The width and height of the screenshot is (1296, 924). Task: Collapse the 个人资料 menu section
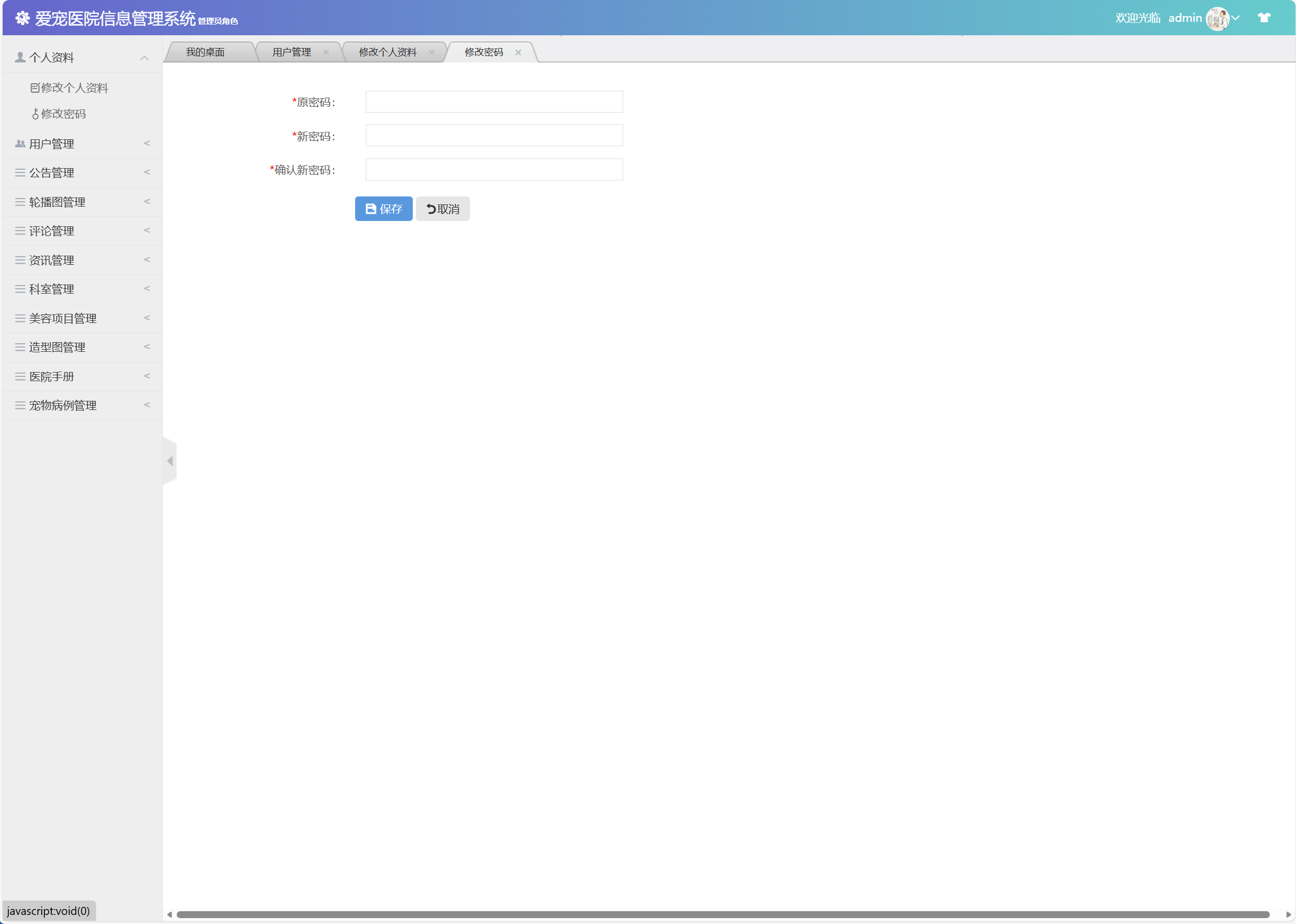point(82,58)
